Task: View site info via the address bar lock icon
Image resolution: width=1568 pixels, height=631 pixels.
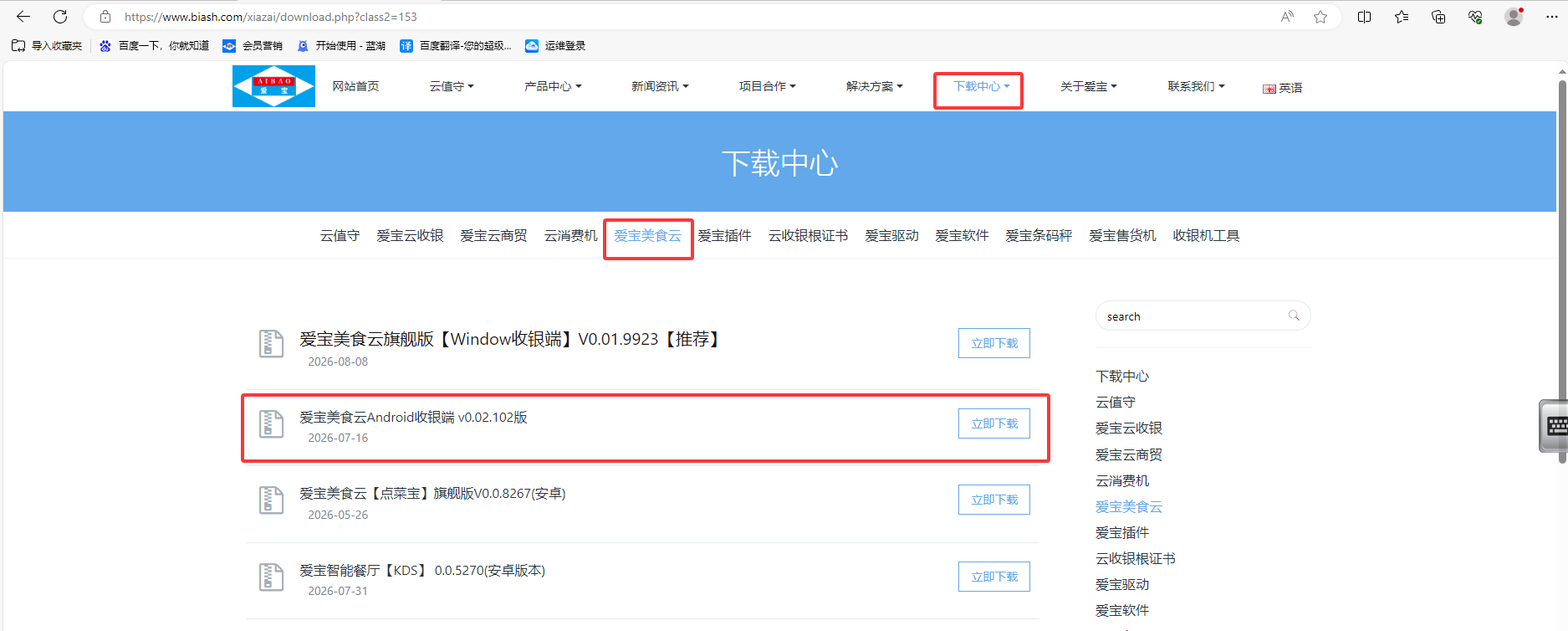Action: (x=105, y=17)
